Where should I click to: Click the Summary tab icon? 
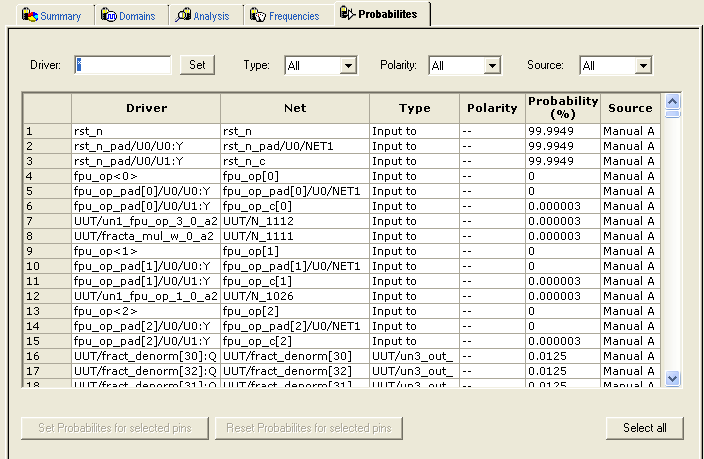tap(29, 16)
